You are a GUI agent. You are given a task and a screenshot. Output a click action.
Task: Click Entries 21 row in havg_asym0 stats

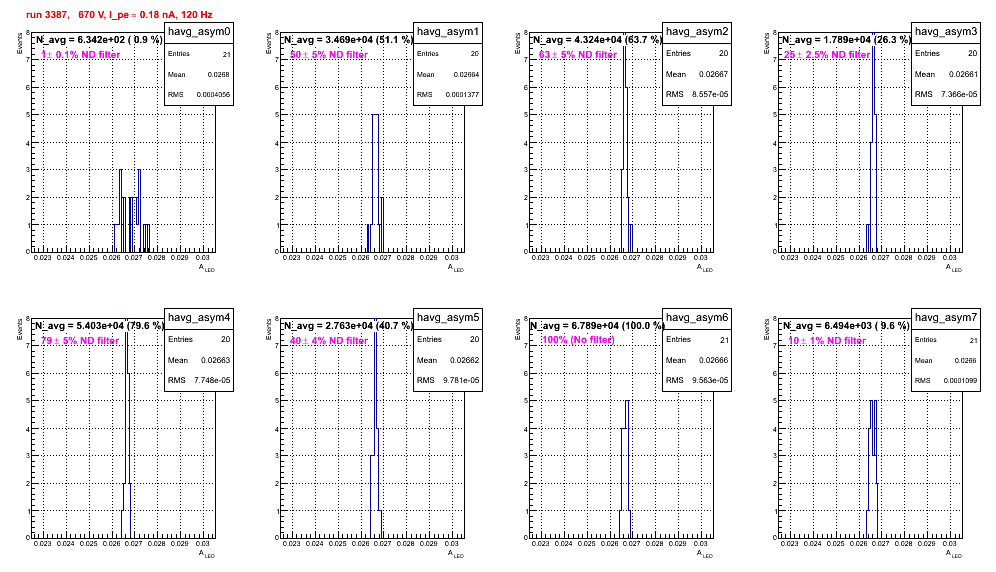click(199, 54)
